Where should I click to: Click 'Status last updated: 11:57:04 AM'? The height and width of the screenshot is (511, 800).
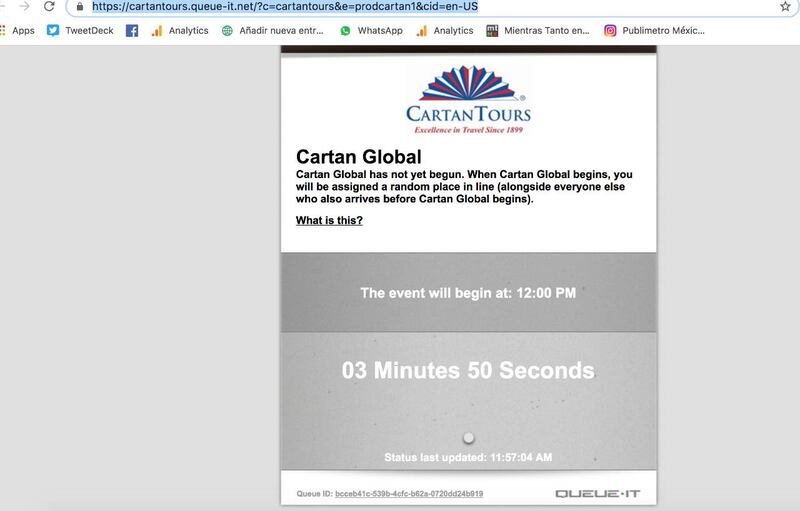(468, 457)
